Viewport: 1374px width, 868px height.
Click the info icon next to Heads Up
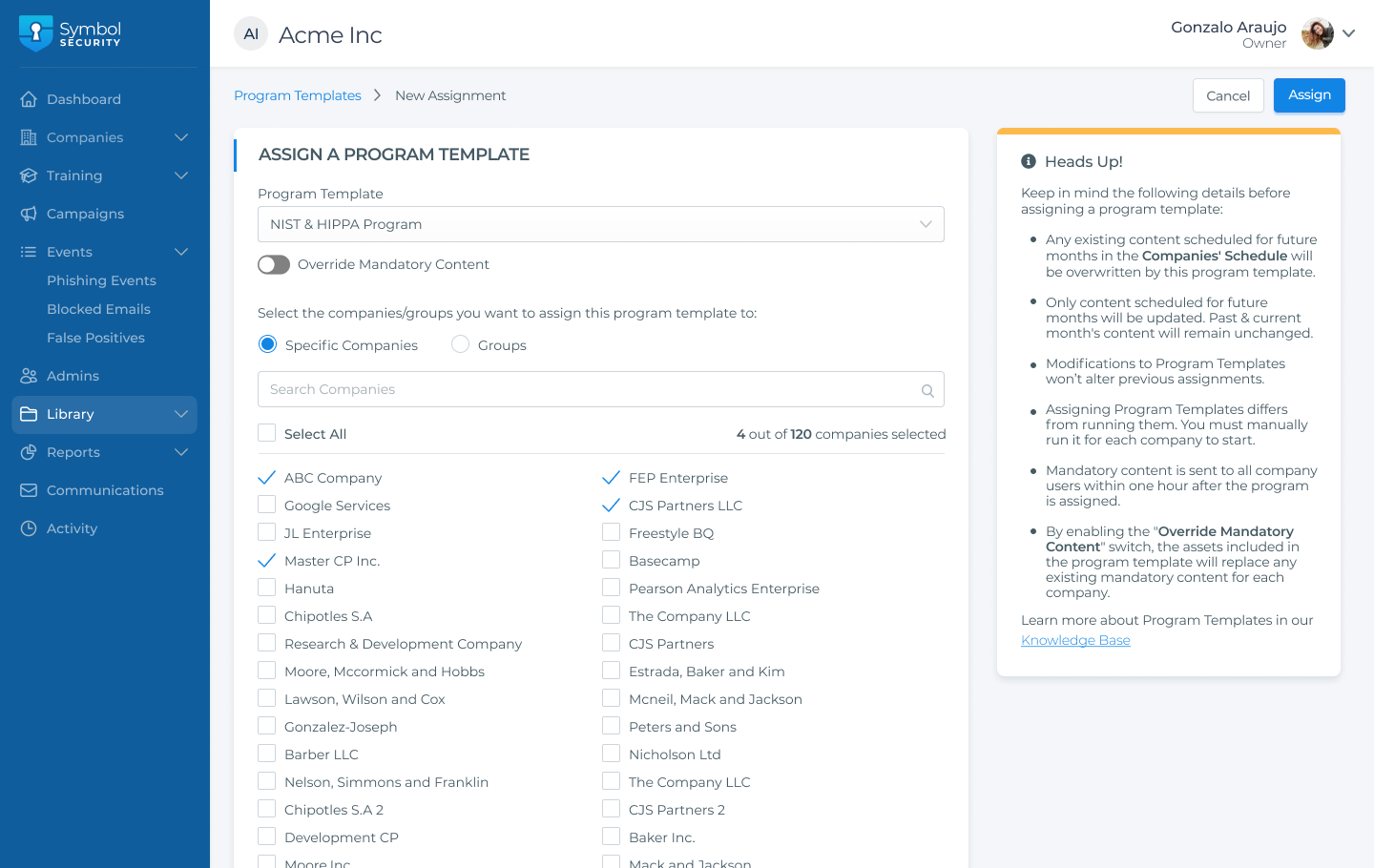(1030, 160)
